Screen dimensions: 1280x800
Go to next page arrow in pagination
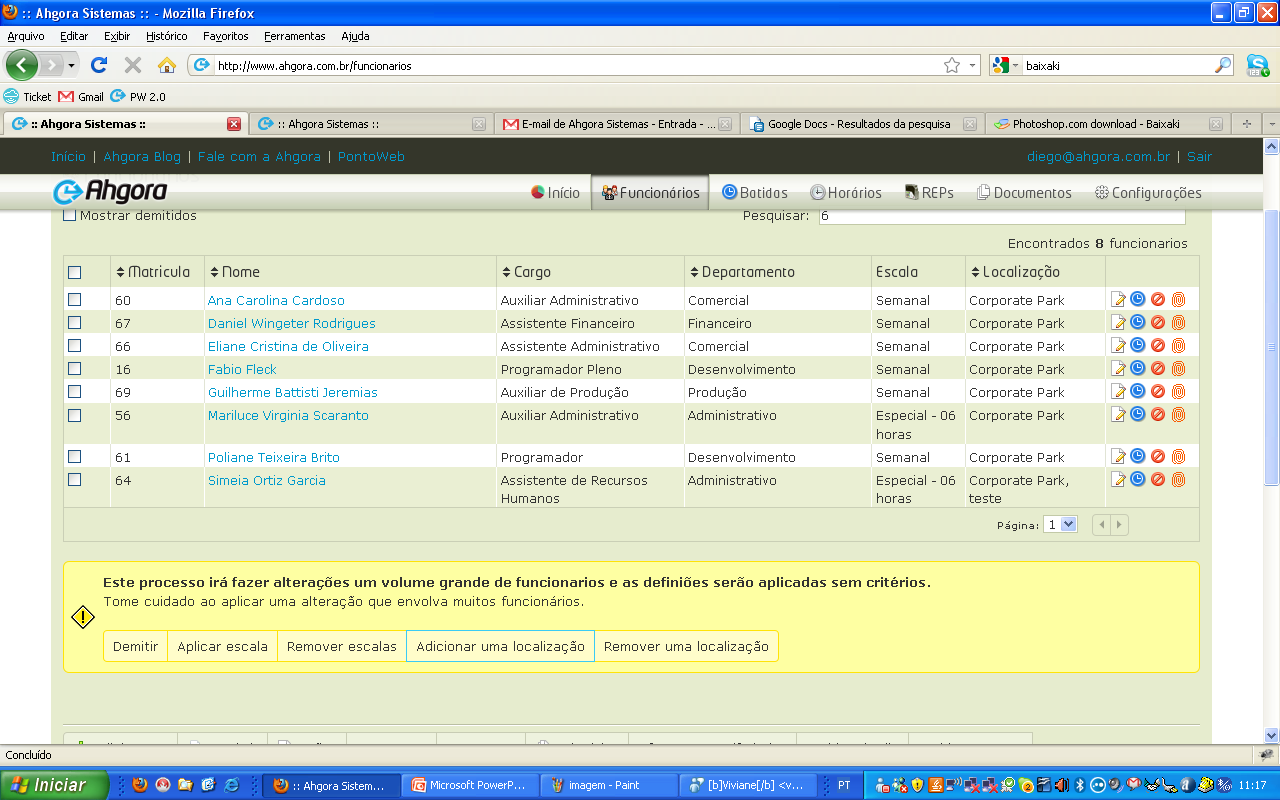[1119, 524]
